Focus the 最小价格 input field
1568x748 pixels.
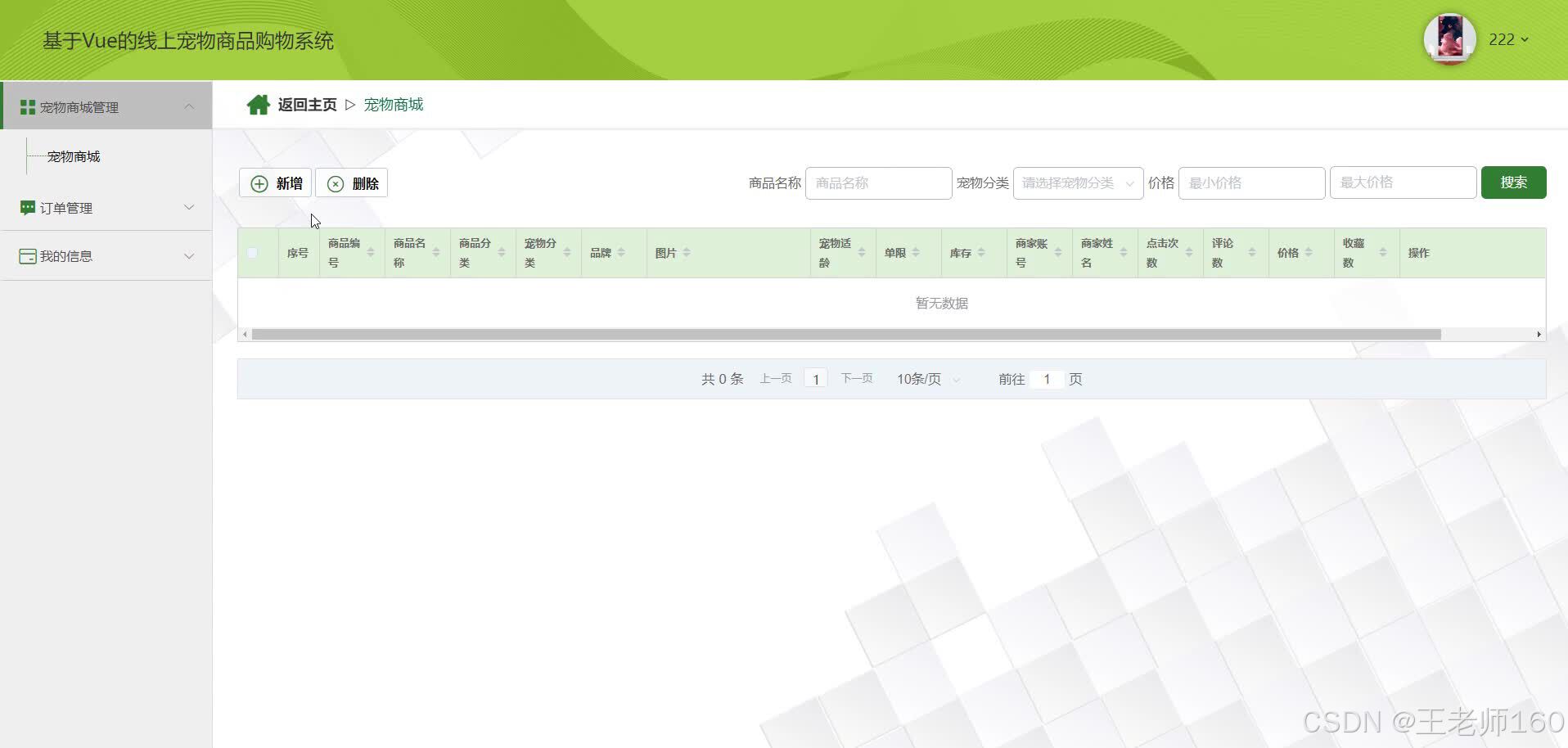coord(1251,183)
